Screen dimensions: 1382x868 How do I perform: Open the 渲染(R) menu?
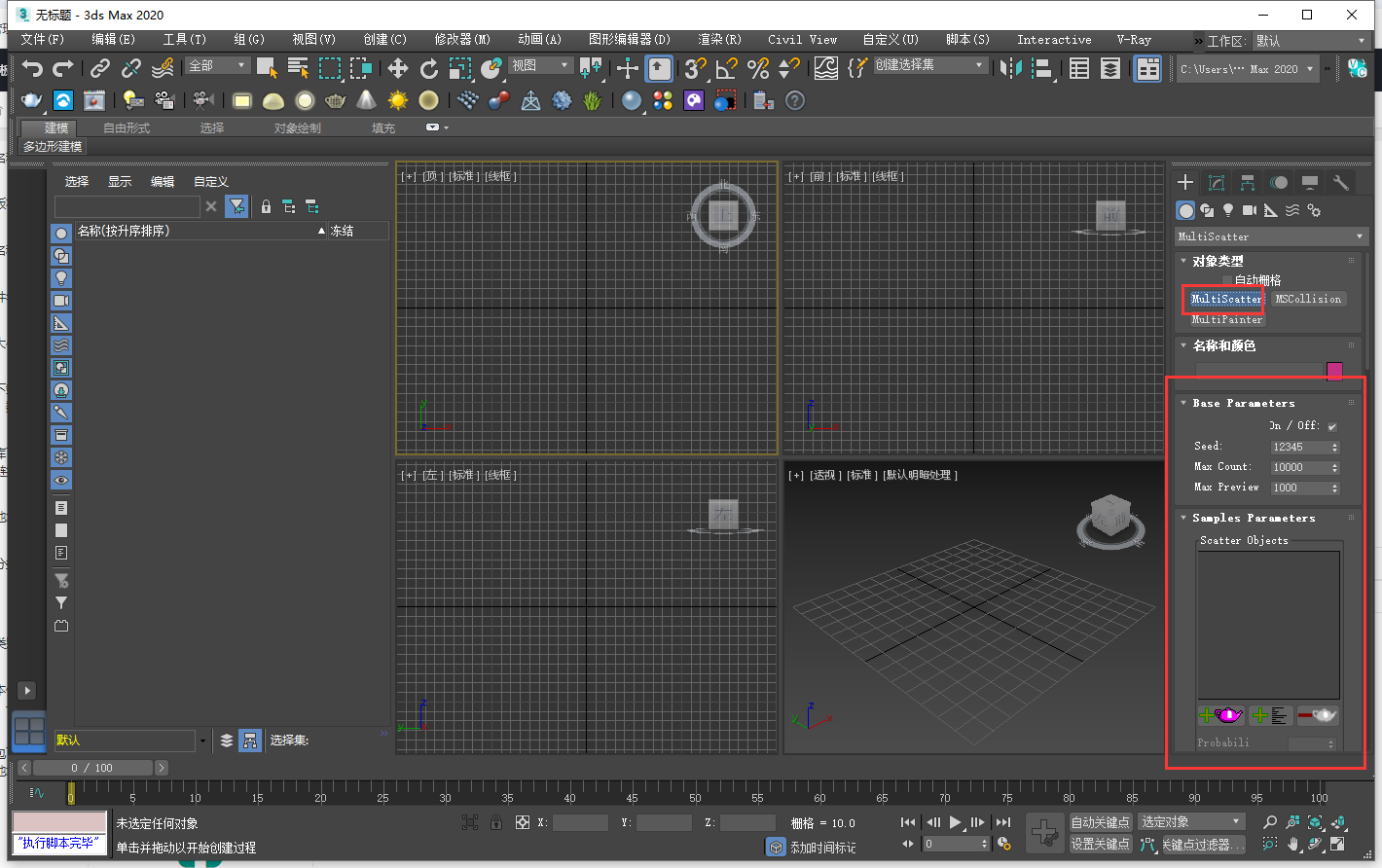tap(719, 40)
